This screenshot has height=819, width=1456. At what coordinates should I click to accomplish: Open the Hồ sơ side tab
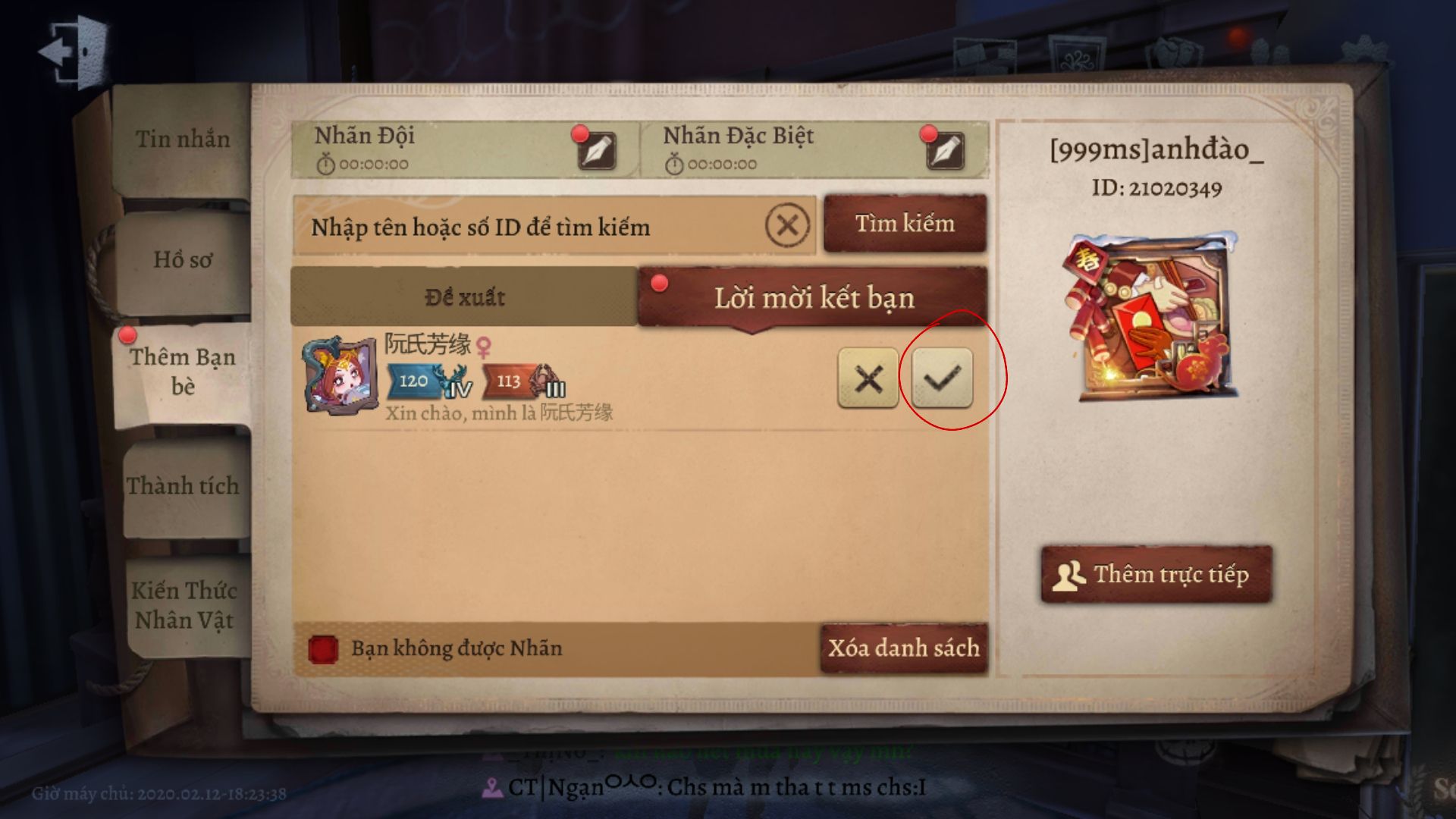pyautogui.click(x=183, y=260)
